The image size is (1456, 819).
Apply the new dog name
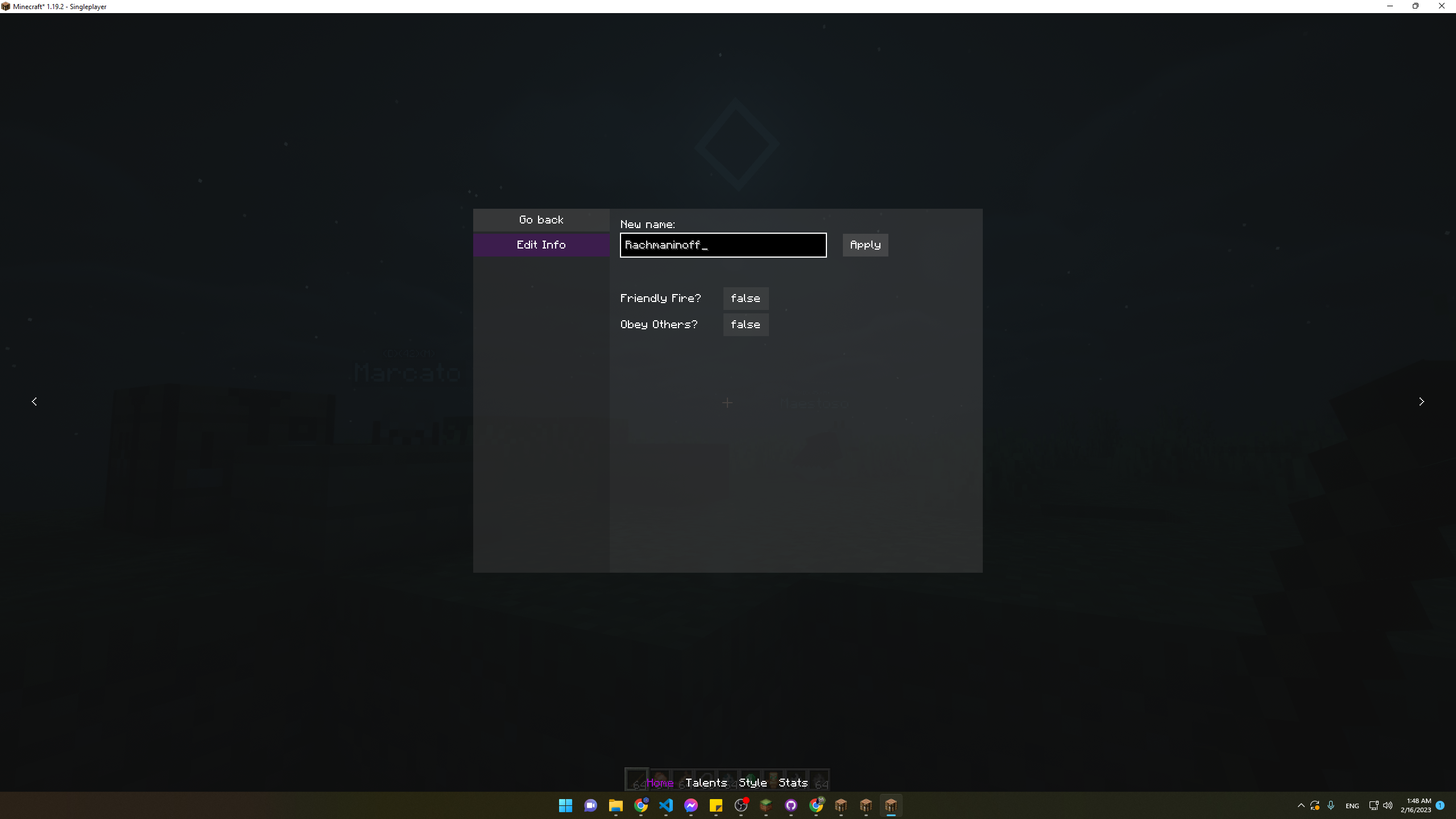(x=865, y=245)
